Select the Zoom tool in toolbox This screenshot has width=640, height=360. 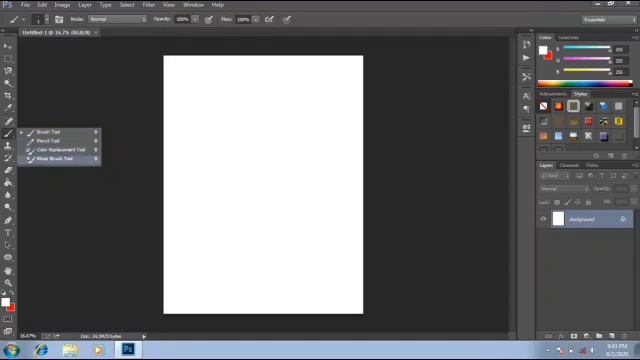(x=8, y=282)
